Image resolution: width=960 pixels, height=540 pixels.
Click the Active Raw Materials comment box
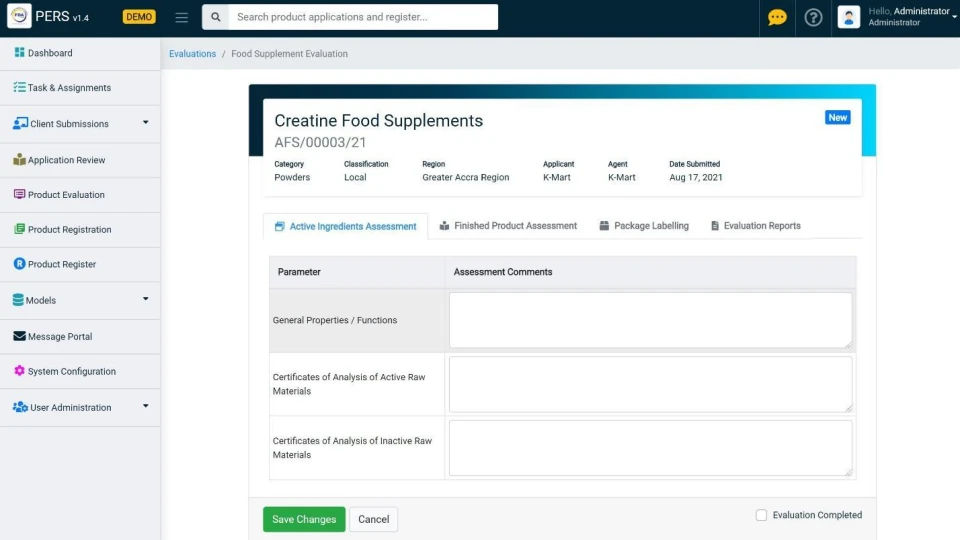pos(650,384)
